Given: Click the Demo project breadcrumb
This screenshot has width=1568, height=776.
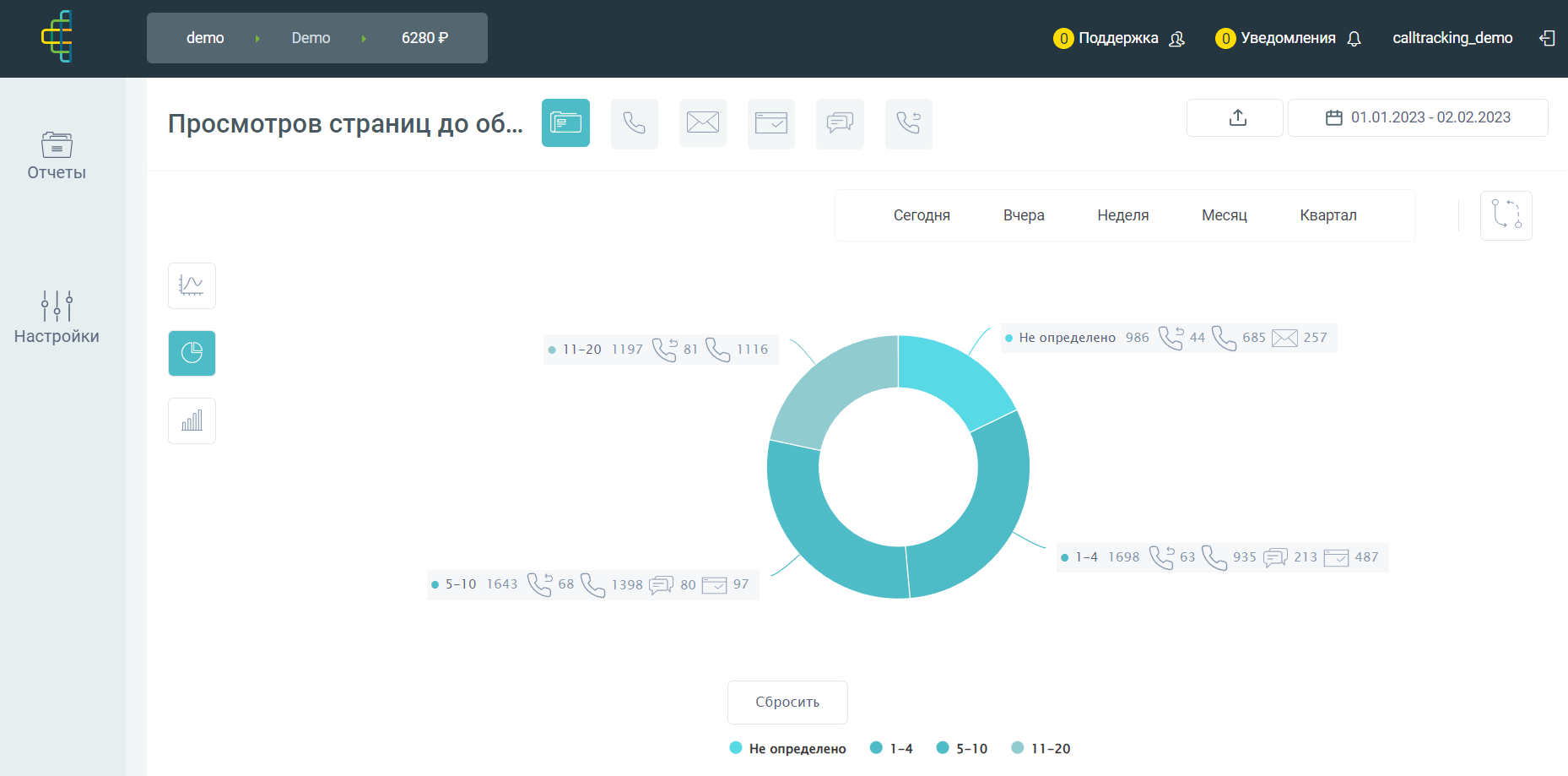Looking at the screenshot, I should point(311,38).
